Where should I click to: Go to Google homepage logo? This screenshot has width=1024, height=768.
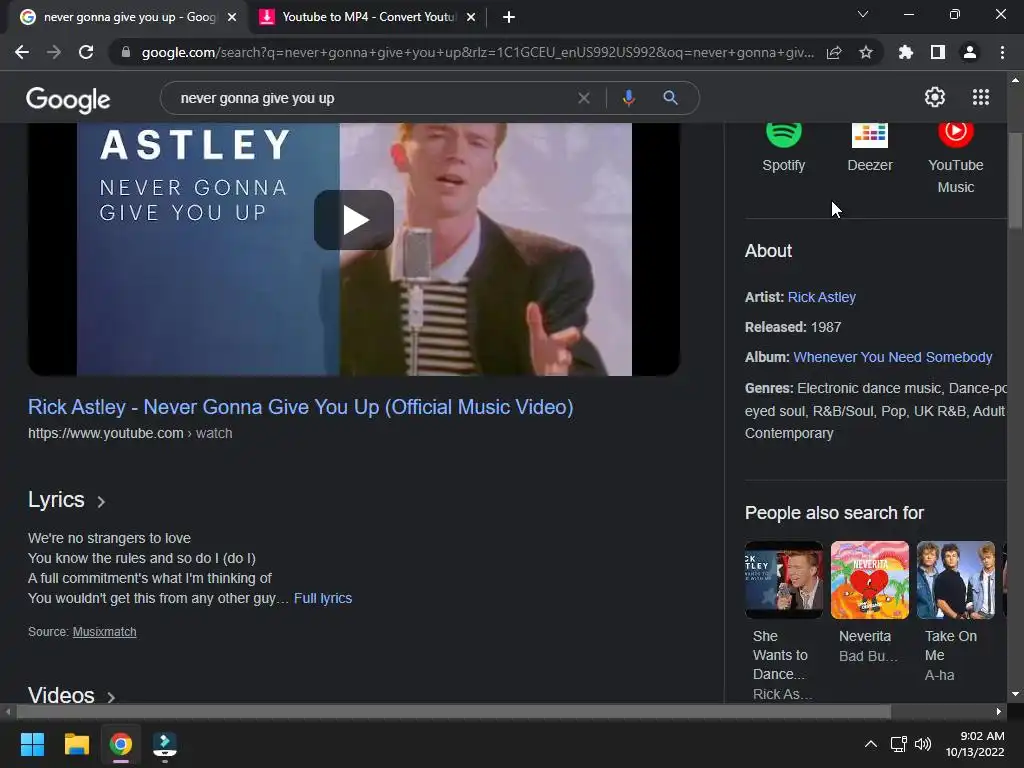68,100
